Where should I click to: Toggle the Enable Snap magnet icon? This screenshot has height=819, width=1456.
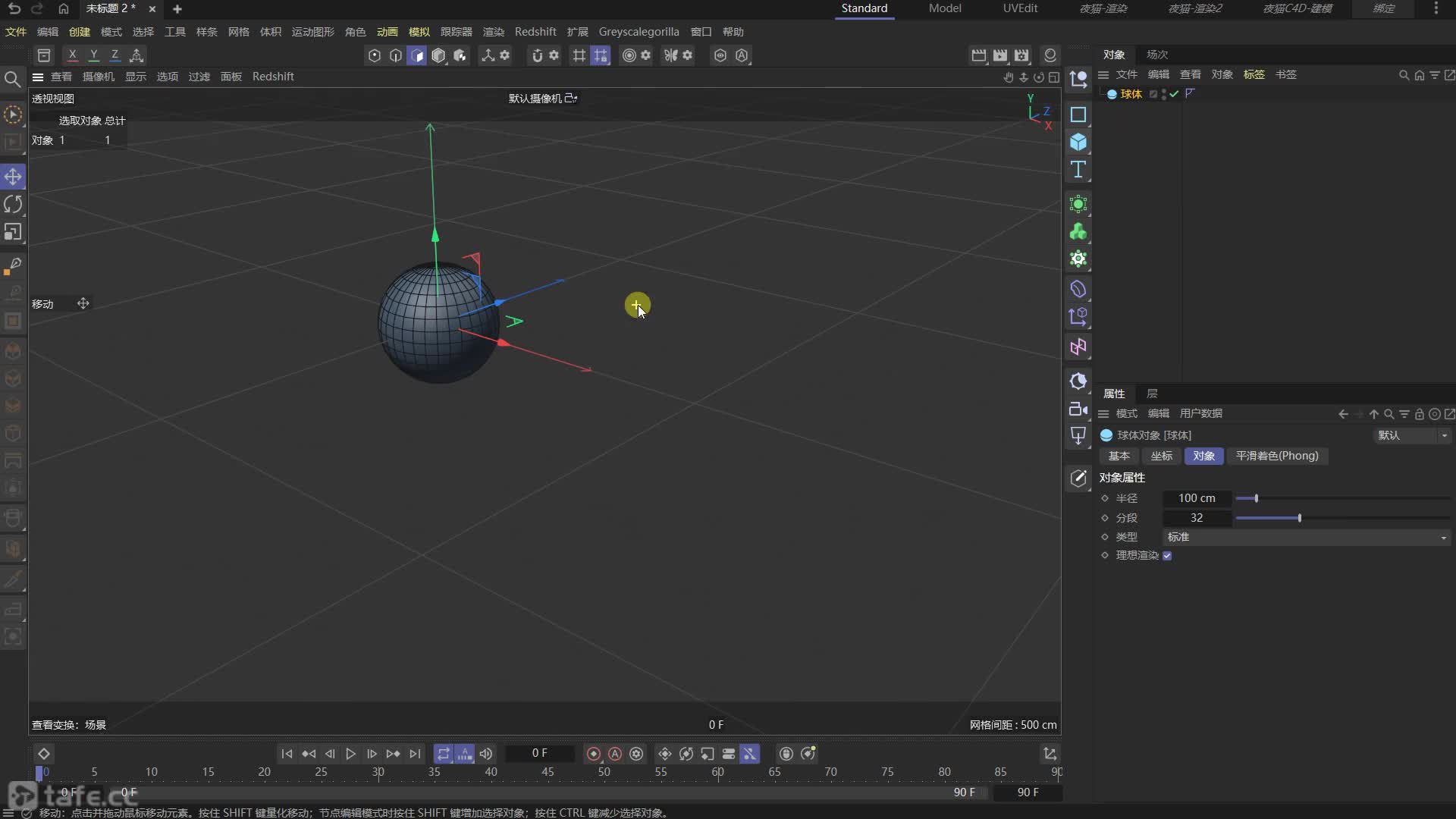[x=537, y=55]
